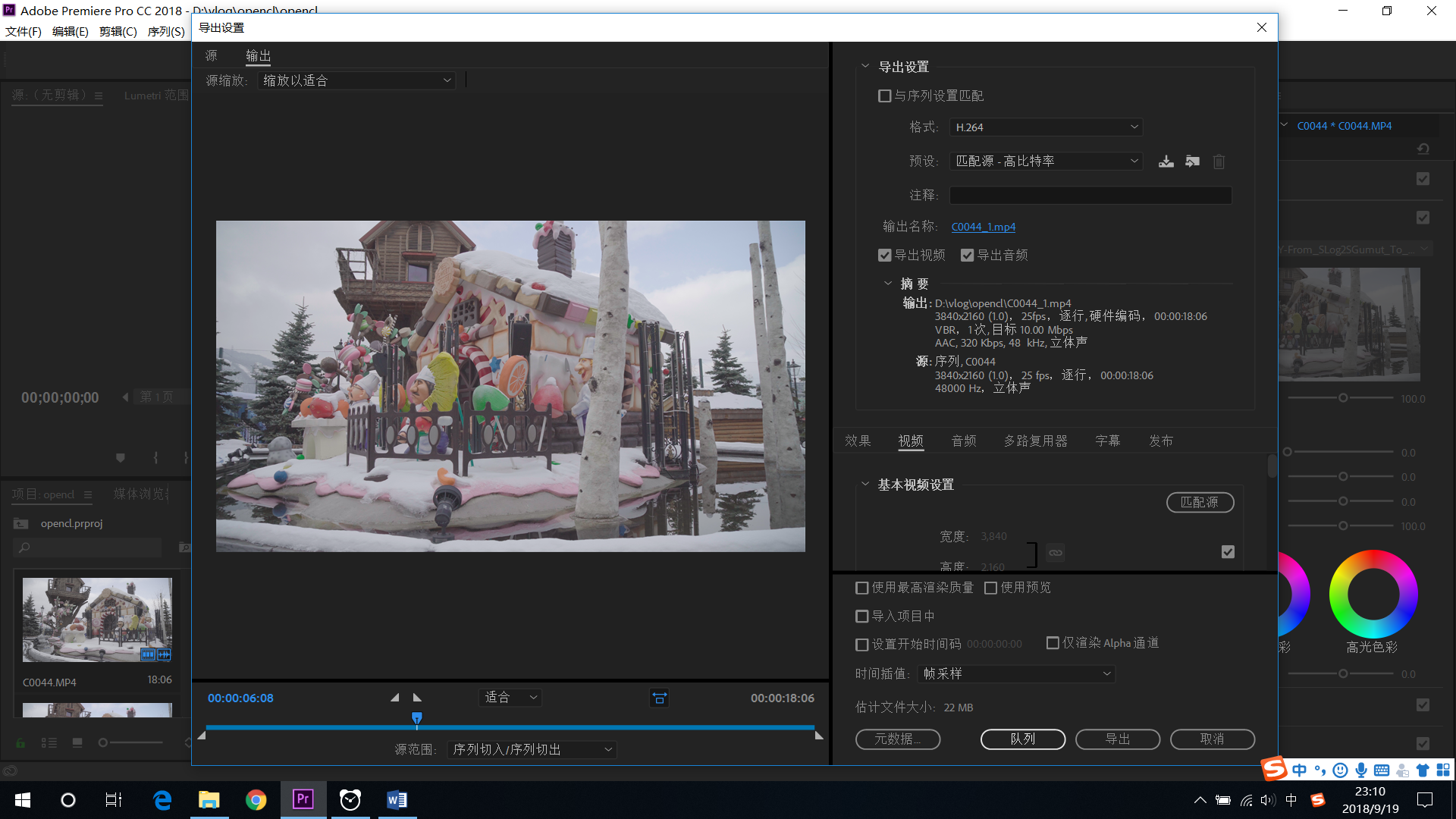Image resolution: width=1456 pixels, height=819 pixels.
Task: Click the 高光色彩 color wheel
Action: (x=1373, y=595)
